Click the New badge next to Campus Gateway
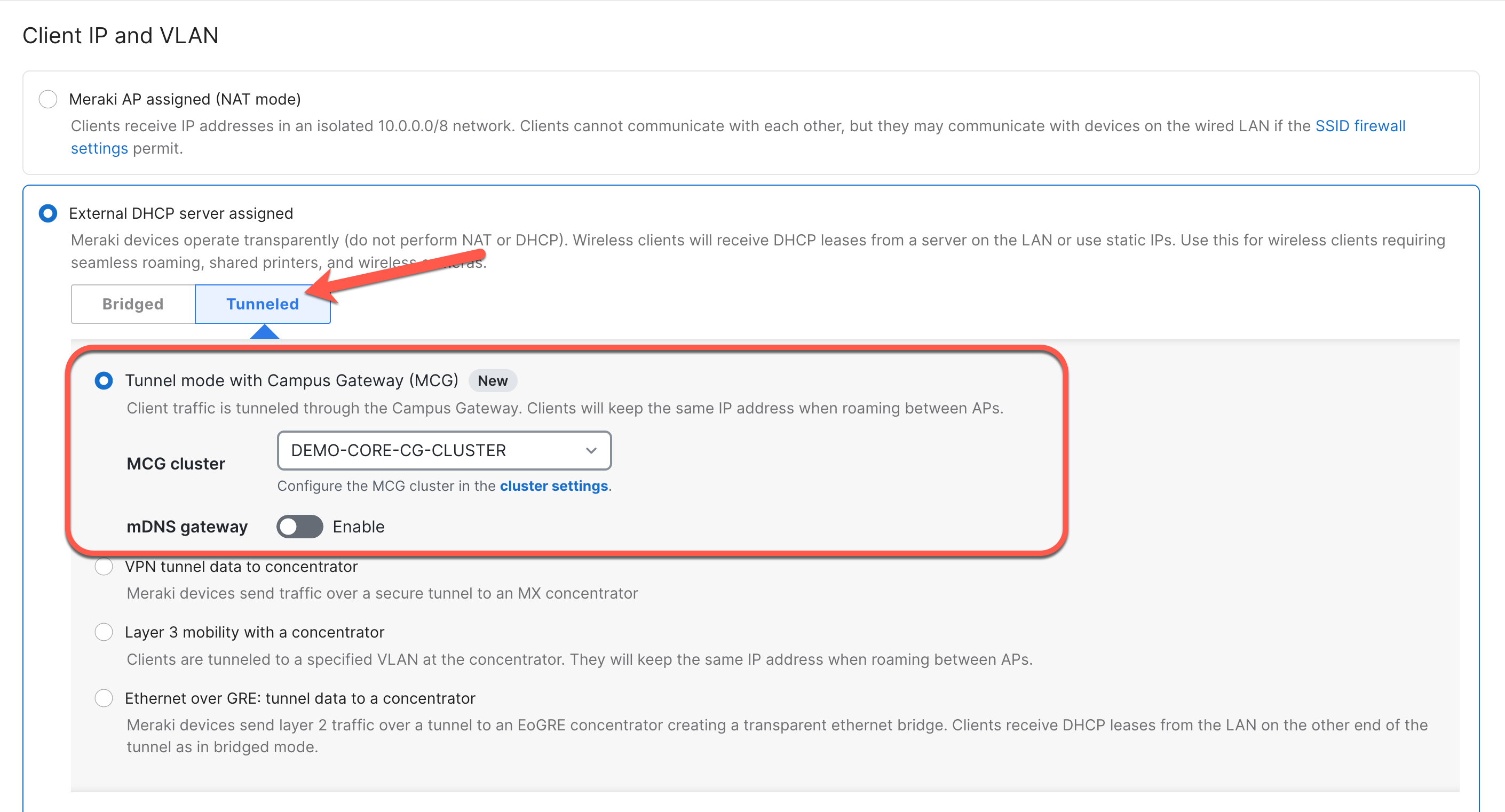The image size is (1505, 812). 493,381
